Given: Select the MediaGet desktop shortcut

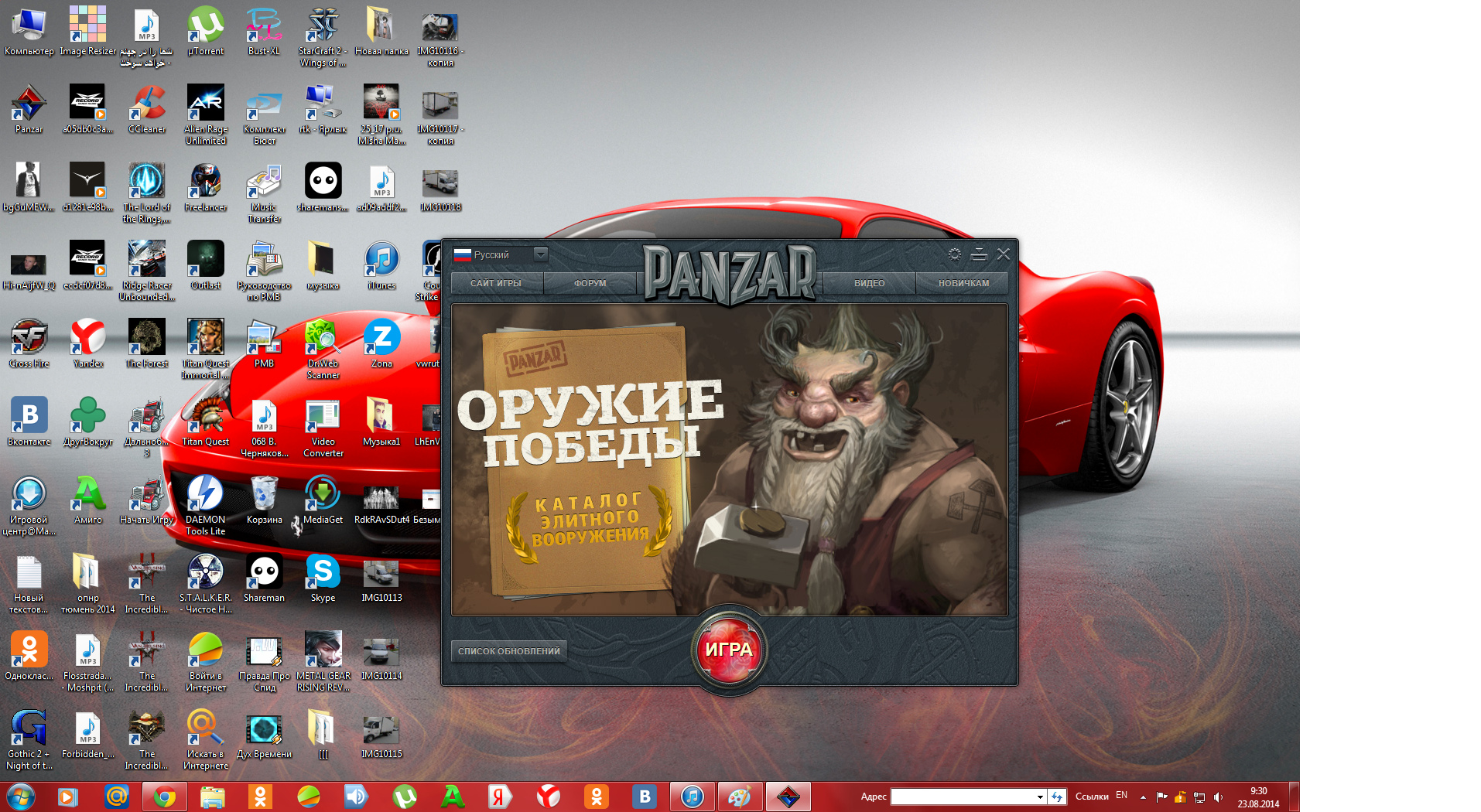Looking at the screenshot, I should [323, 500].
